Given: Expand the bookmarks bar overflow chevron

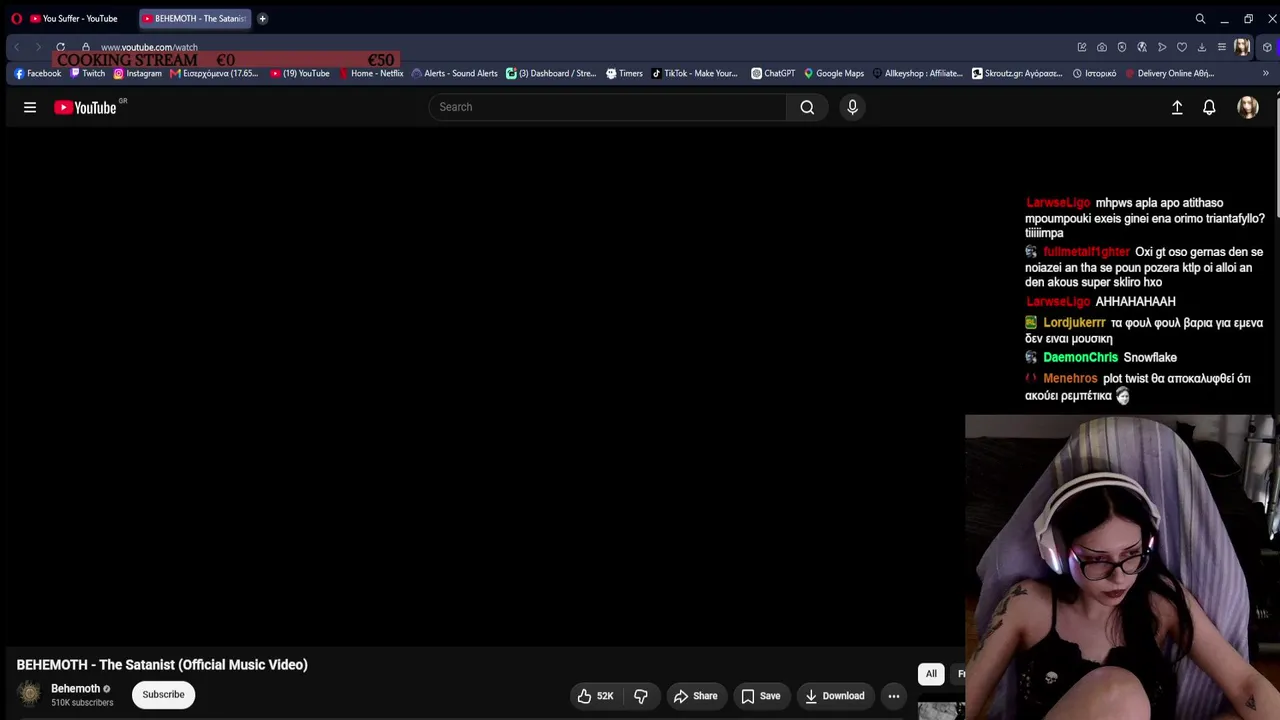Looking at the screenshot, I should coord(1265,73).
